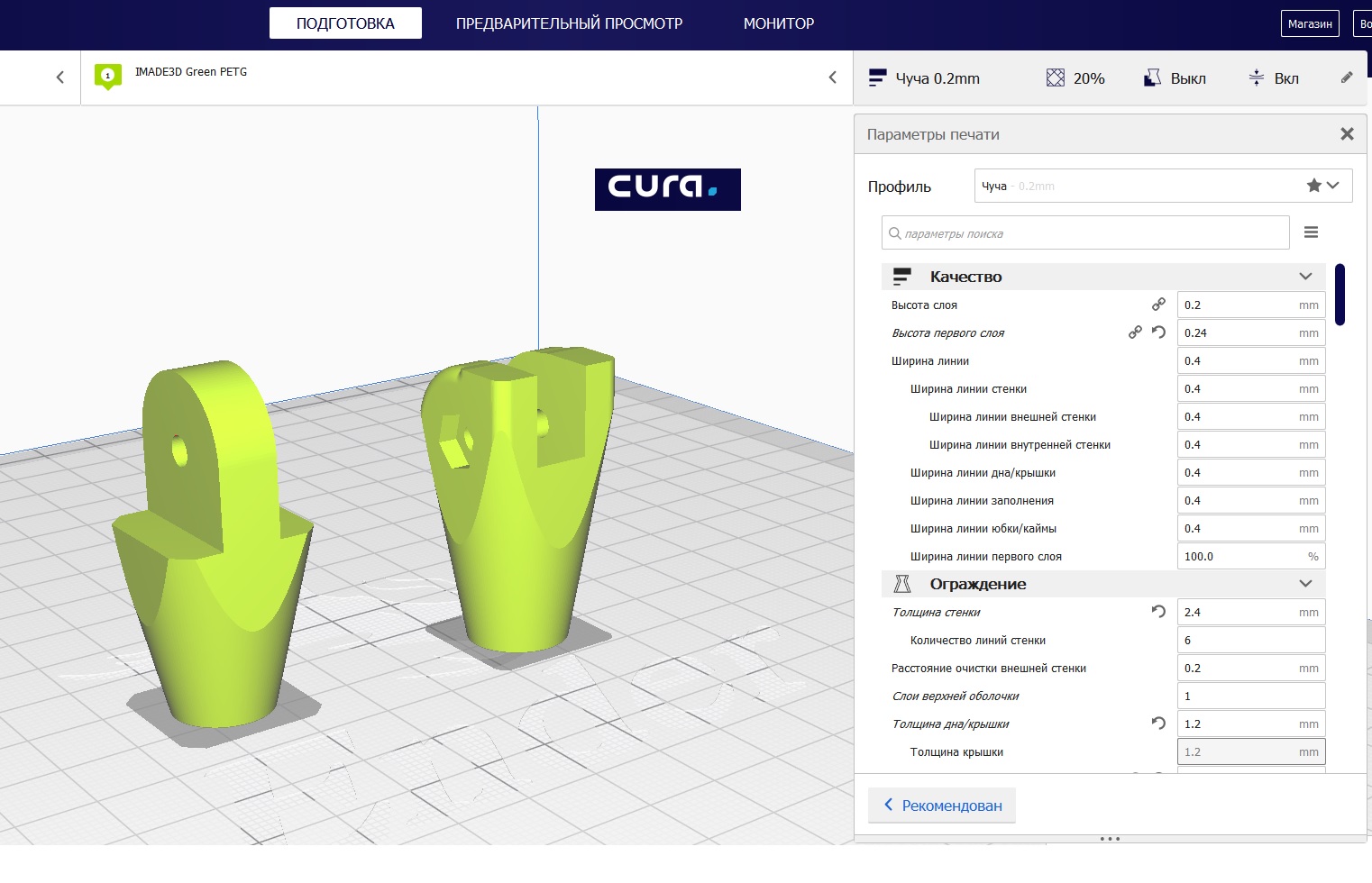Open settings visibility hamburger menu

(1311, 232)
